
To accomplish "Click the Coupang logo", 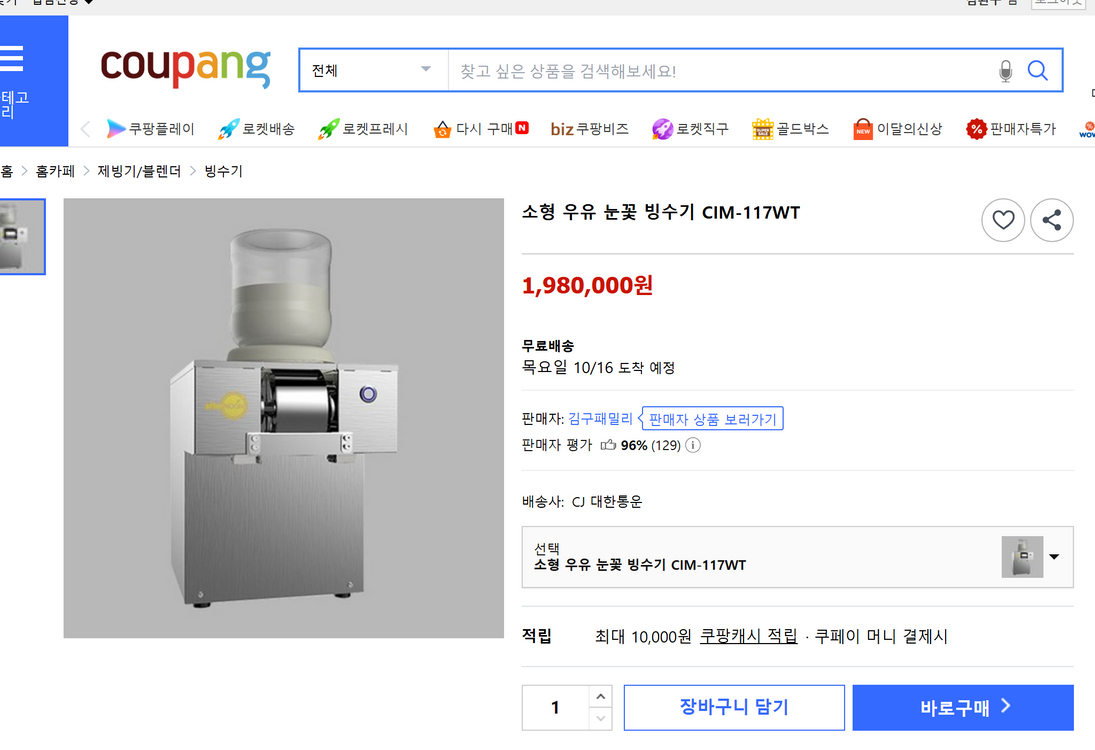I will tap(185, 68).
